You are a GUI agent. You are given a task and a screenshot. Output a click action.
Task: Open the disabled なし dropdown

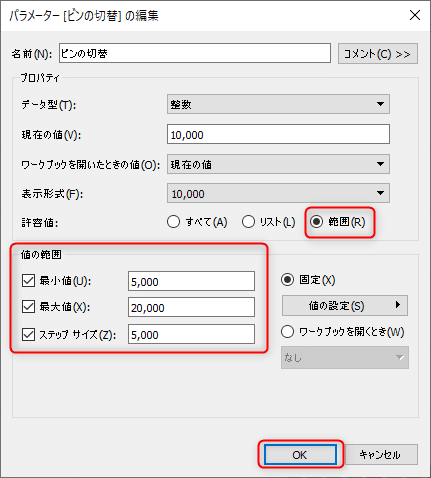345,358
